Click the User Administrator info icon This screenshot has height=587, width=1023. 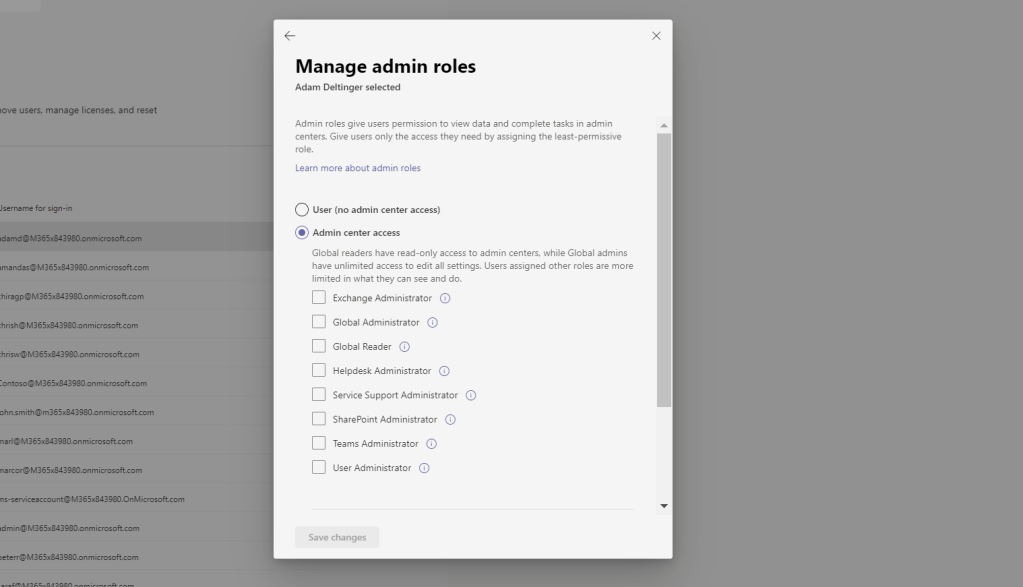point(424,468)
